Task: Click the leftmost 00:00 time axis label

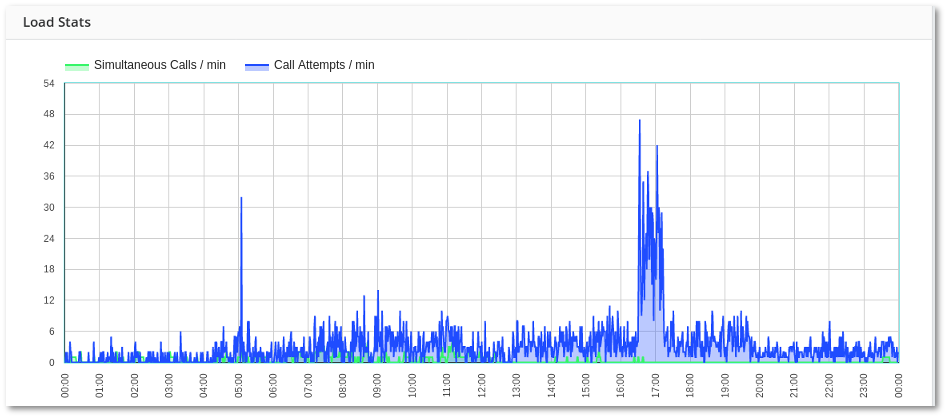Action: point(65,385)
